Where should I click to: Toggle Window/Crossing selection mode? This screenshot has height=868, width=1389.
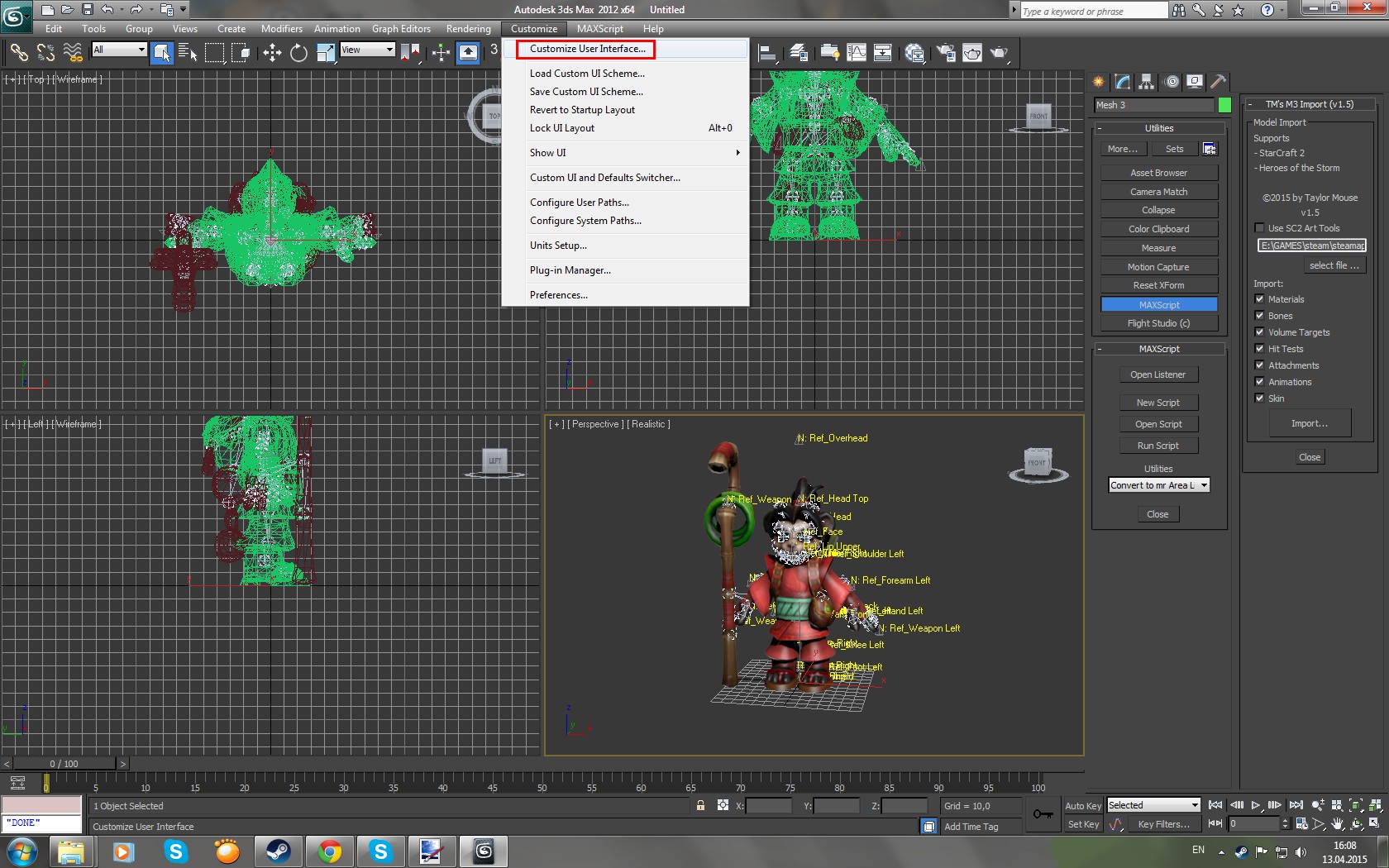pyautogui.click(x=241, y=53)
